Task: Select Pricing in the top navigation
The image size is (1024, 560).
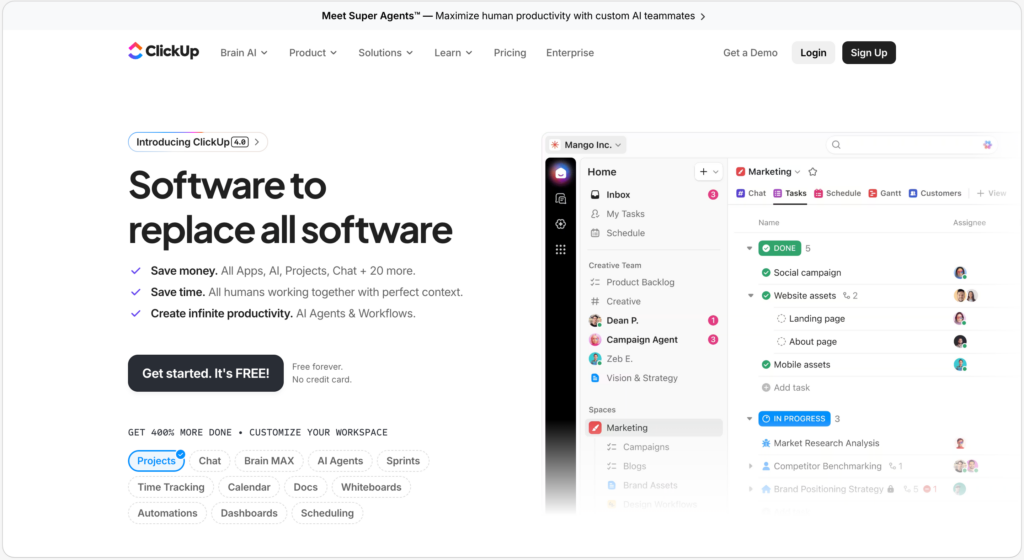Action: [x=509, y=53]
